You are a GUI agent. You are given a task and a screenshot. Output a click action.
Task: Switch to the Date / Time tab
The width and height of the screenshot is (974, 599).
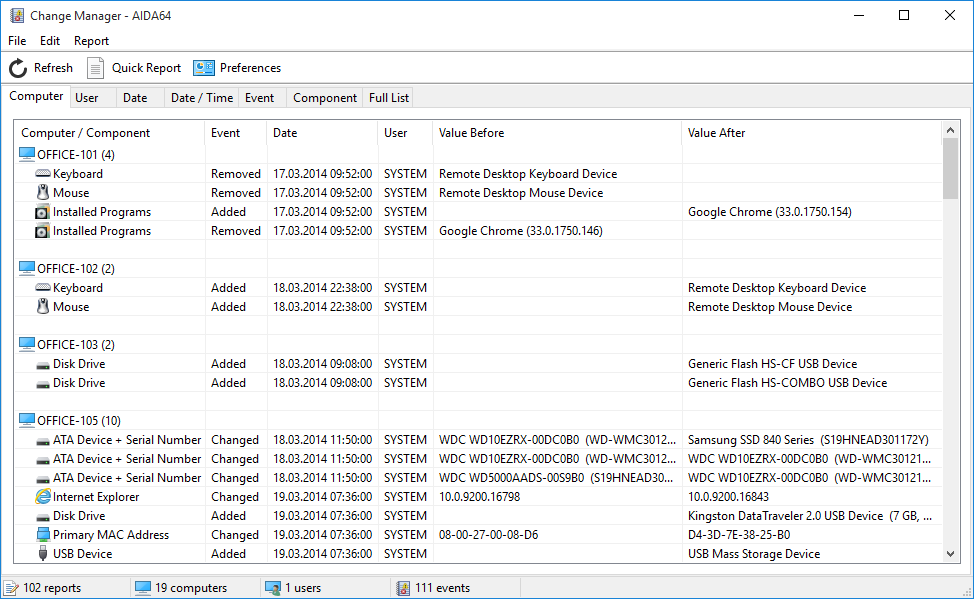[x=202, y=98]
